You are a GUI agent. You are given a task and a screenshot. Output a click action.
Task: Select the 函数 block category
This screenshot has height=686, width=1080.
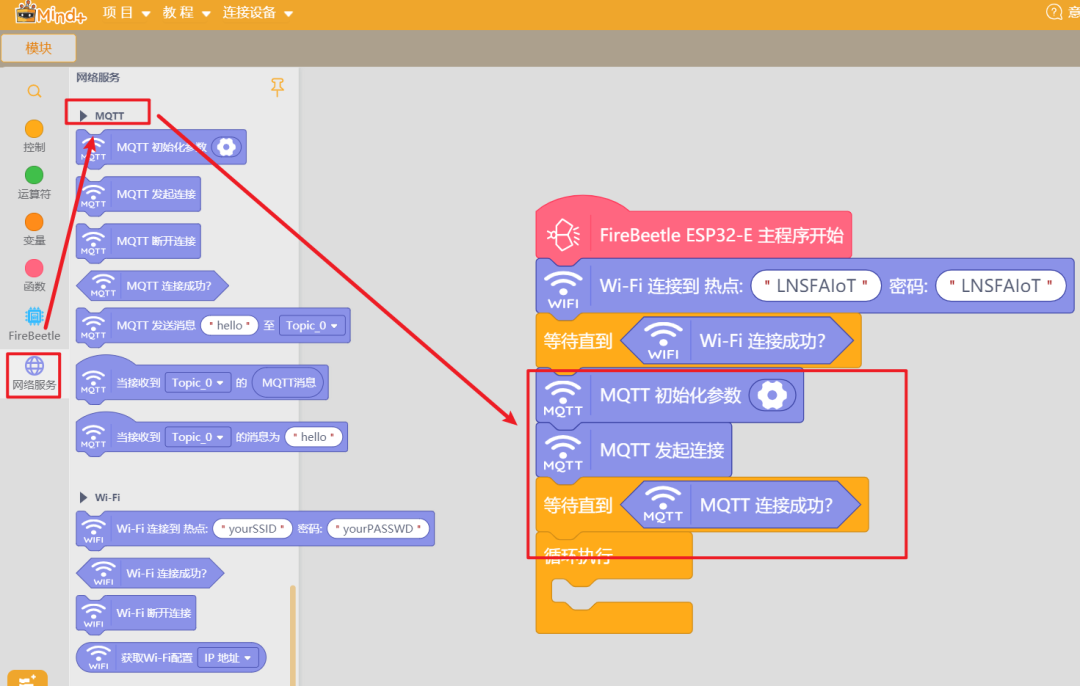click(x=34, y=275)
